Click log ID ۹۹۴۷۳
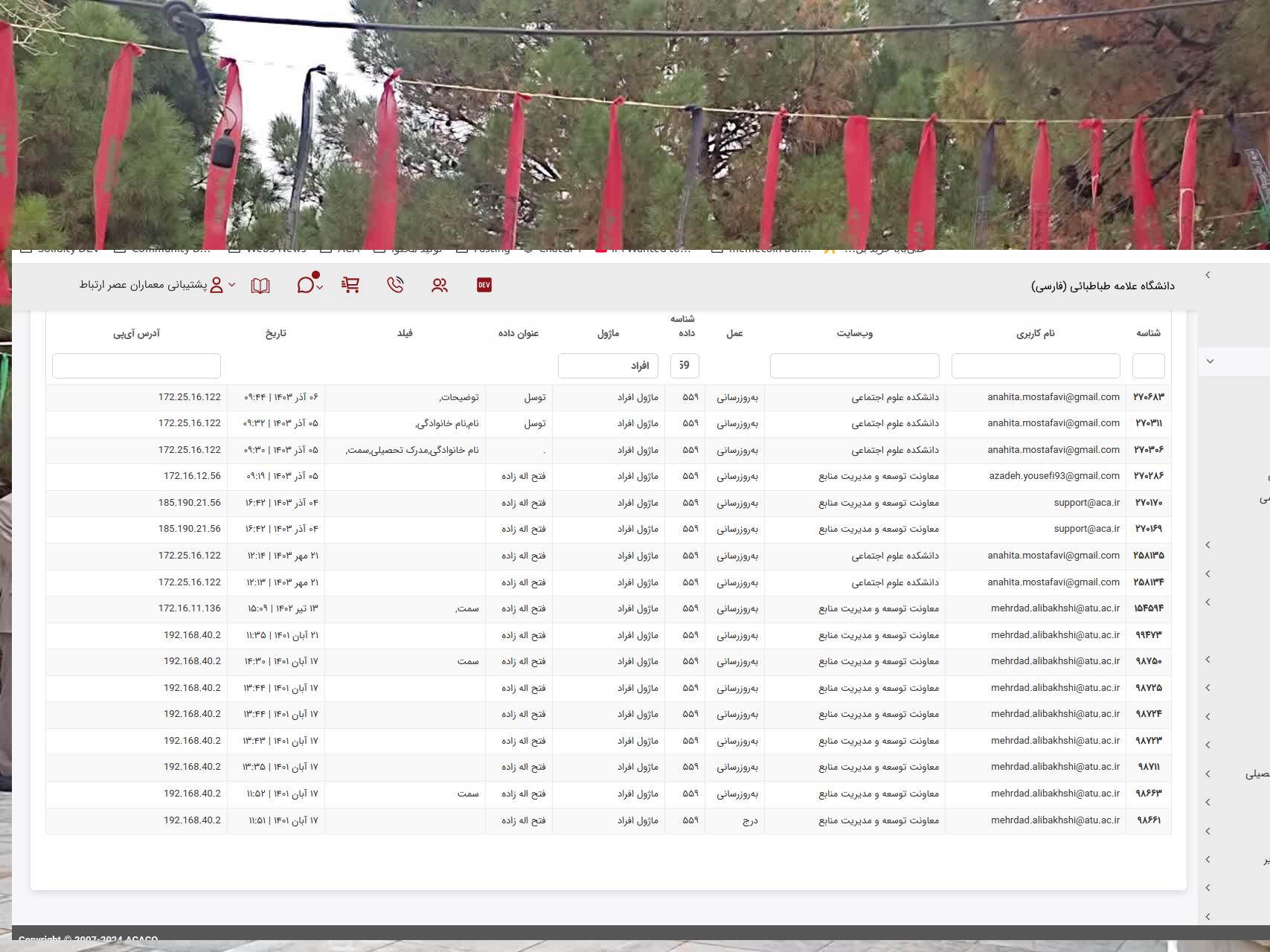 tap(1149, 635)
